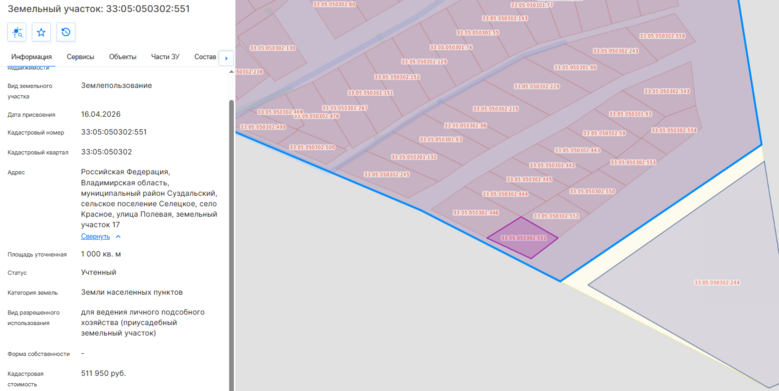The width and height of the screenshot is (779, 391).
Task: Click parcel label 33:05:050302:543
Action: pyautogui.click(x=667, y=91)
